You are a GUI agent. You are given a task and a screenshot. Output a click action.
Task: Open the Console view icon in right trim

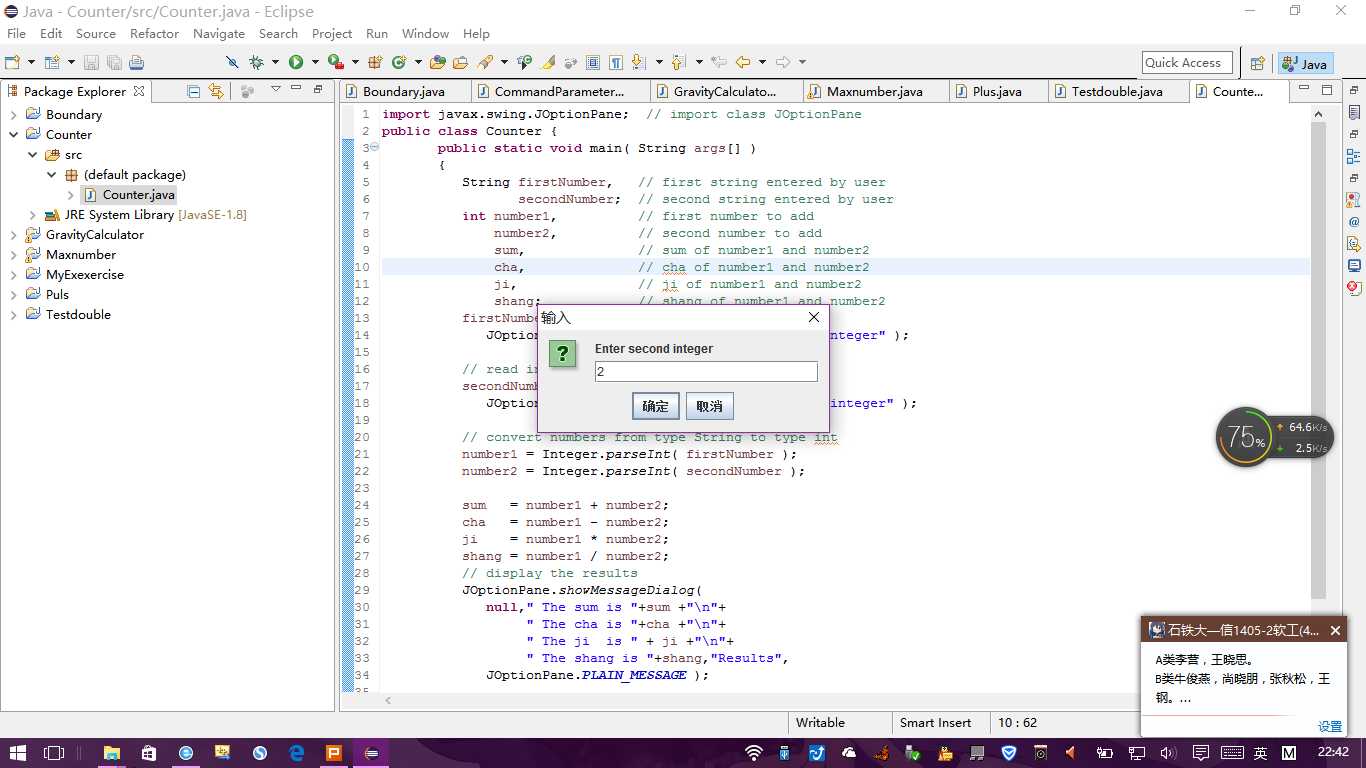tap(1354, 266)
